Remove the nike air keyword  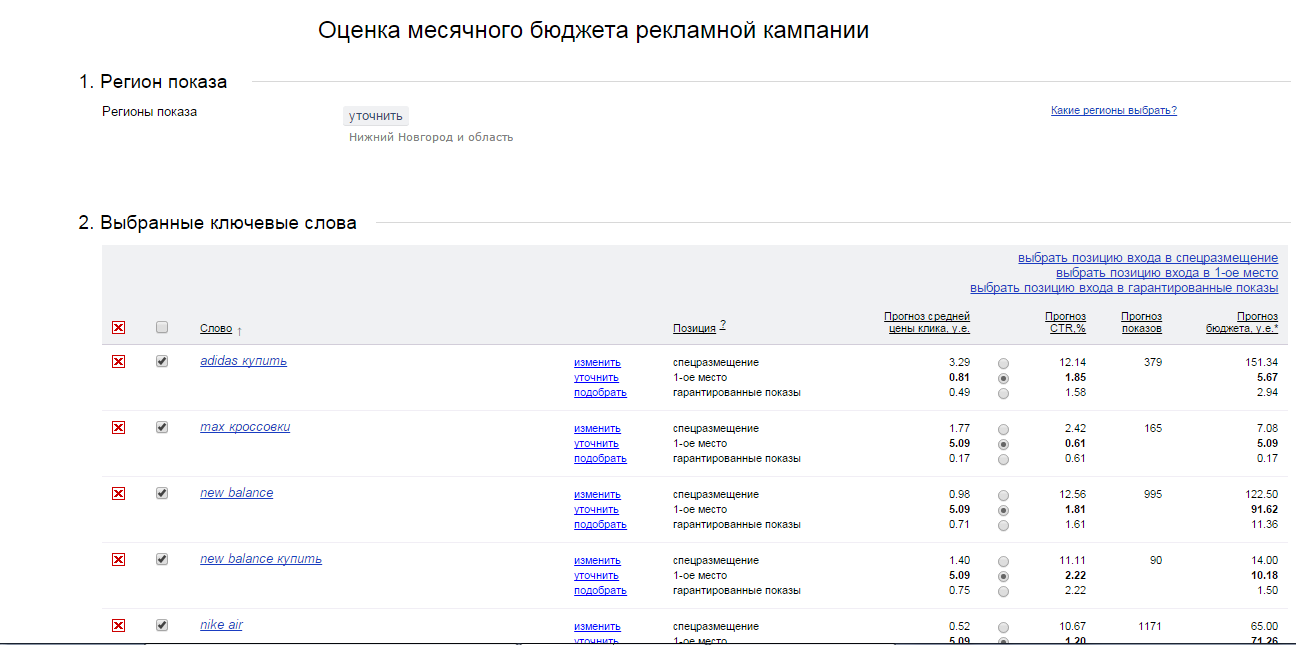click(118, 626)
